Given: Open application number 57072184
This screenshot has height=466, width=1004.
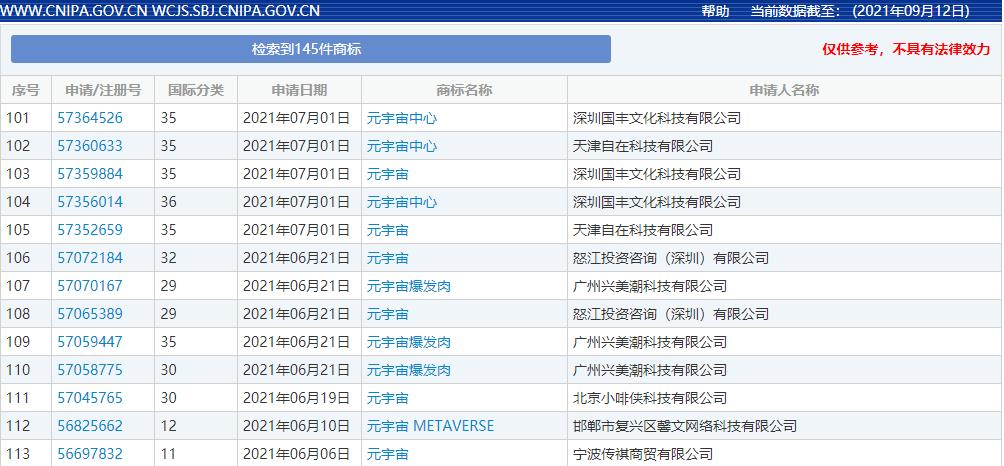Looking at the screenshot, I should coord(90,258).
